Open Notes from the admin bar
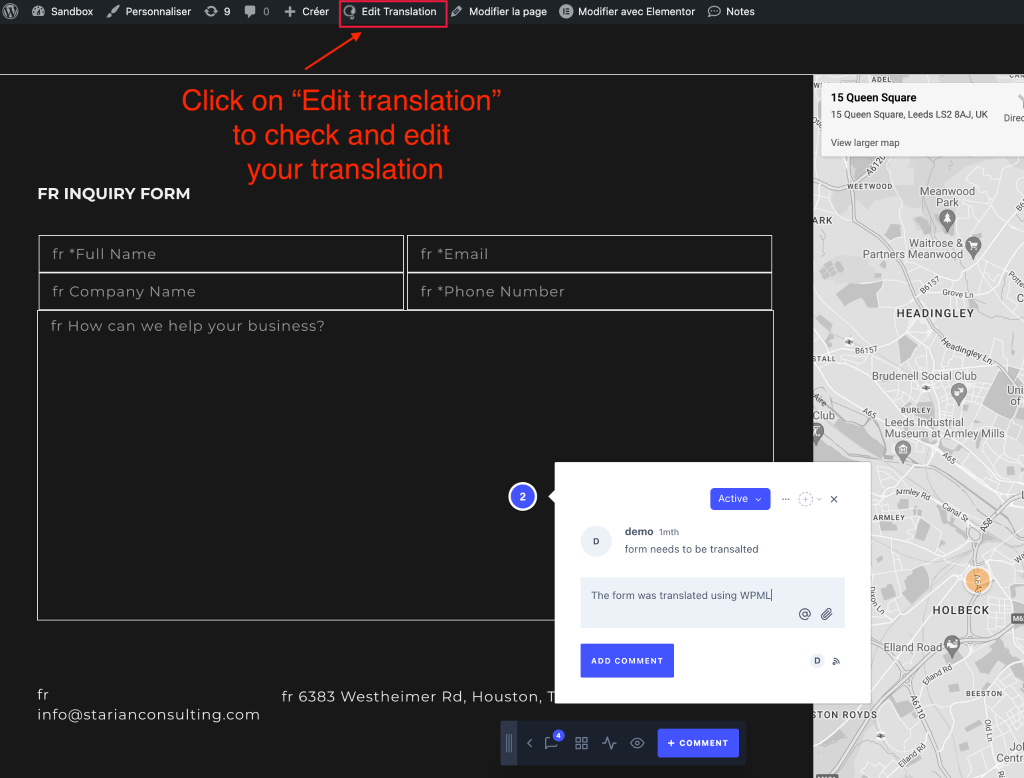Viewport: 1024px width, 778px height. (731, 11)
